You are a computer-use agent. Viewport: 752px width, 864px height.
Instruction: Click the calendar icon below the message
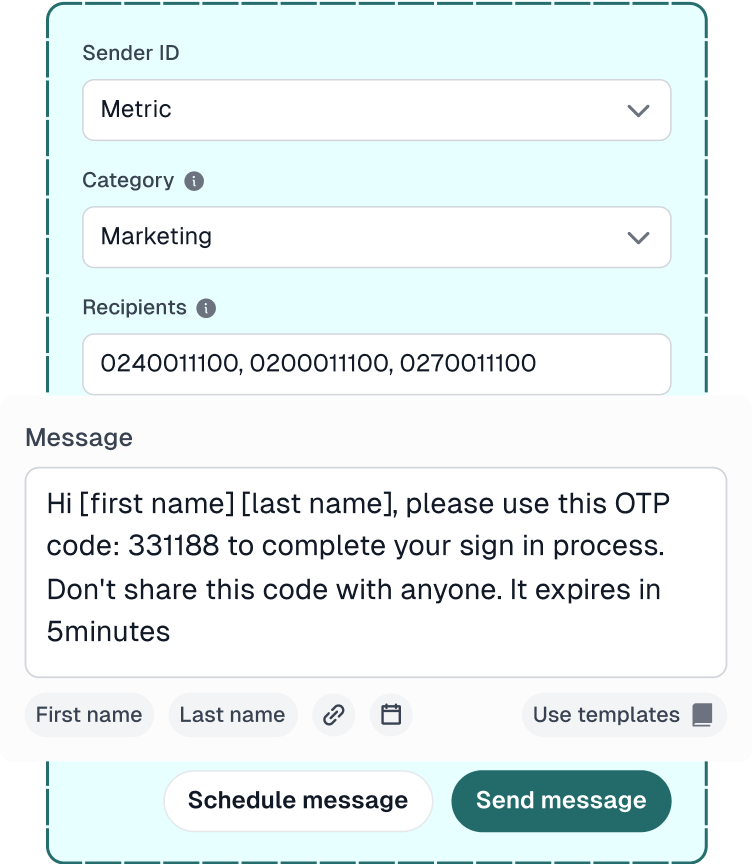point(391,715)
